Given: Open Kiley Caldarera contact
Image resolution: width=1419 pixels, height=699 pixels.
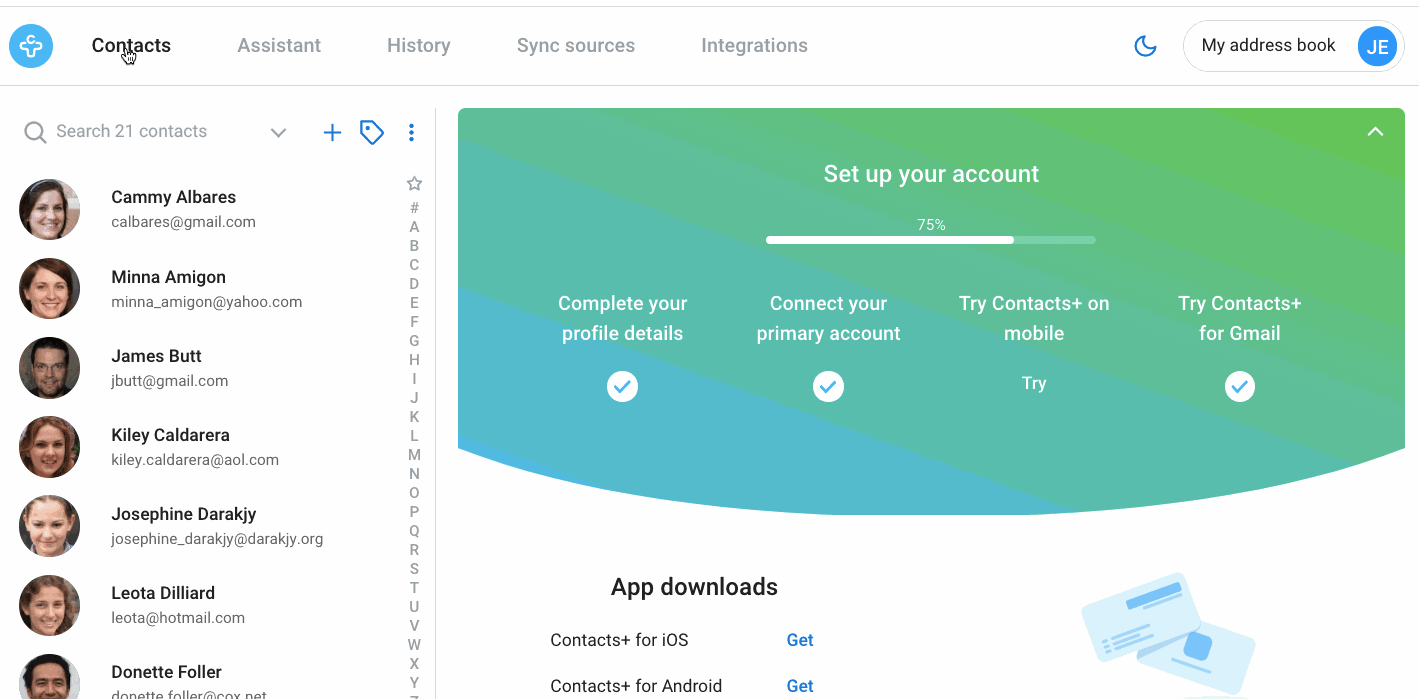Looking at the screenshot, I should 200,446.
